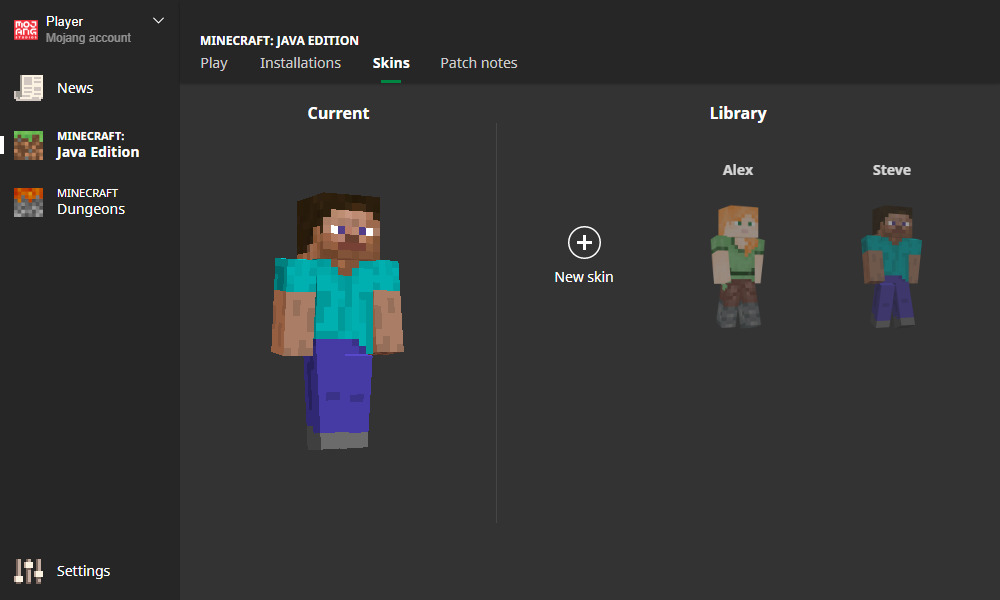Viewport: 1000px width, 600px height.
Task: Open the Installations tab
Action: click(x=300, y=63)
